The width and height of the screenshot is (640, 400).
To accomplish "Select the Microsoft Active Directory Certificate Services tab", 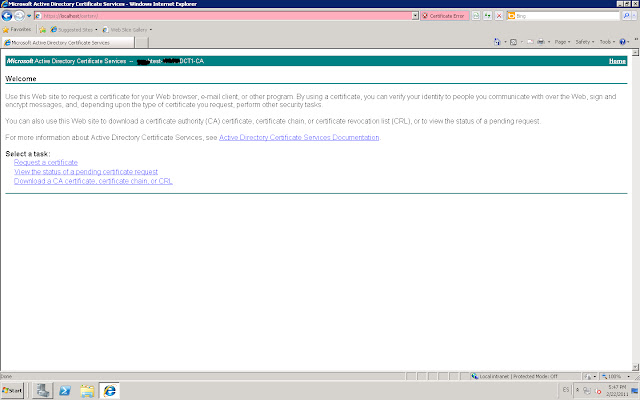I will click(68, 42).
